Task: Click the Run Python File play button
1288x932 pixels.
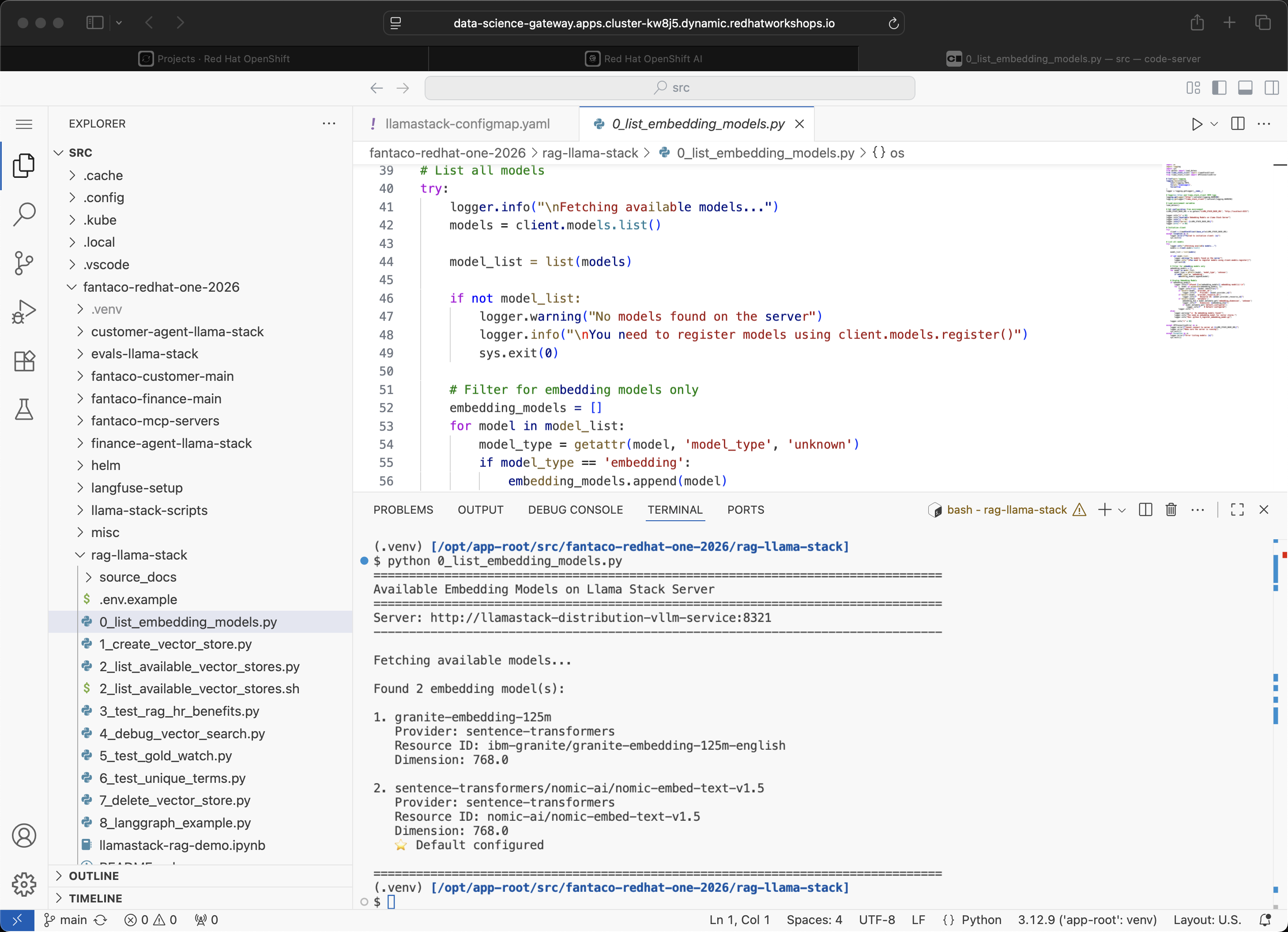Action: pos(1196,124)
